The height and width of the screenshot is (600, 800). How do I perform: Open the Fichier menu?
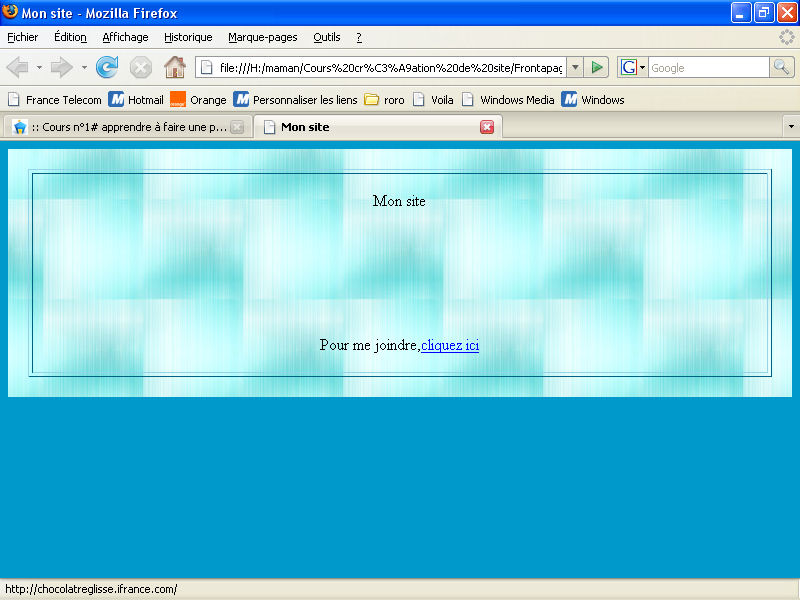click(22, 37)
